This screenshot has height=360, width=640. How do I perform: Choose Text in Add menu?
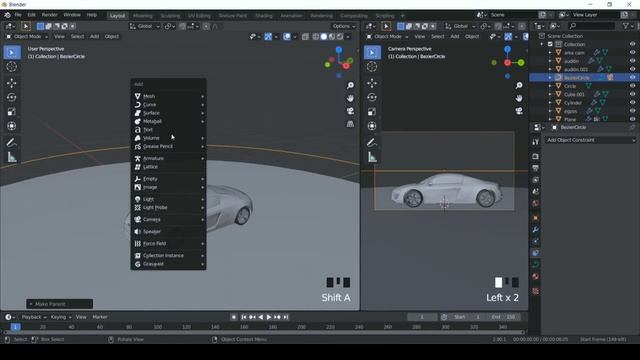(168, 130)
